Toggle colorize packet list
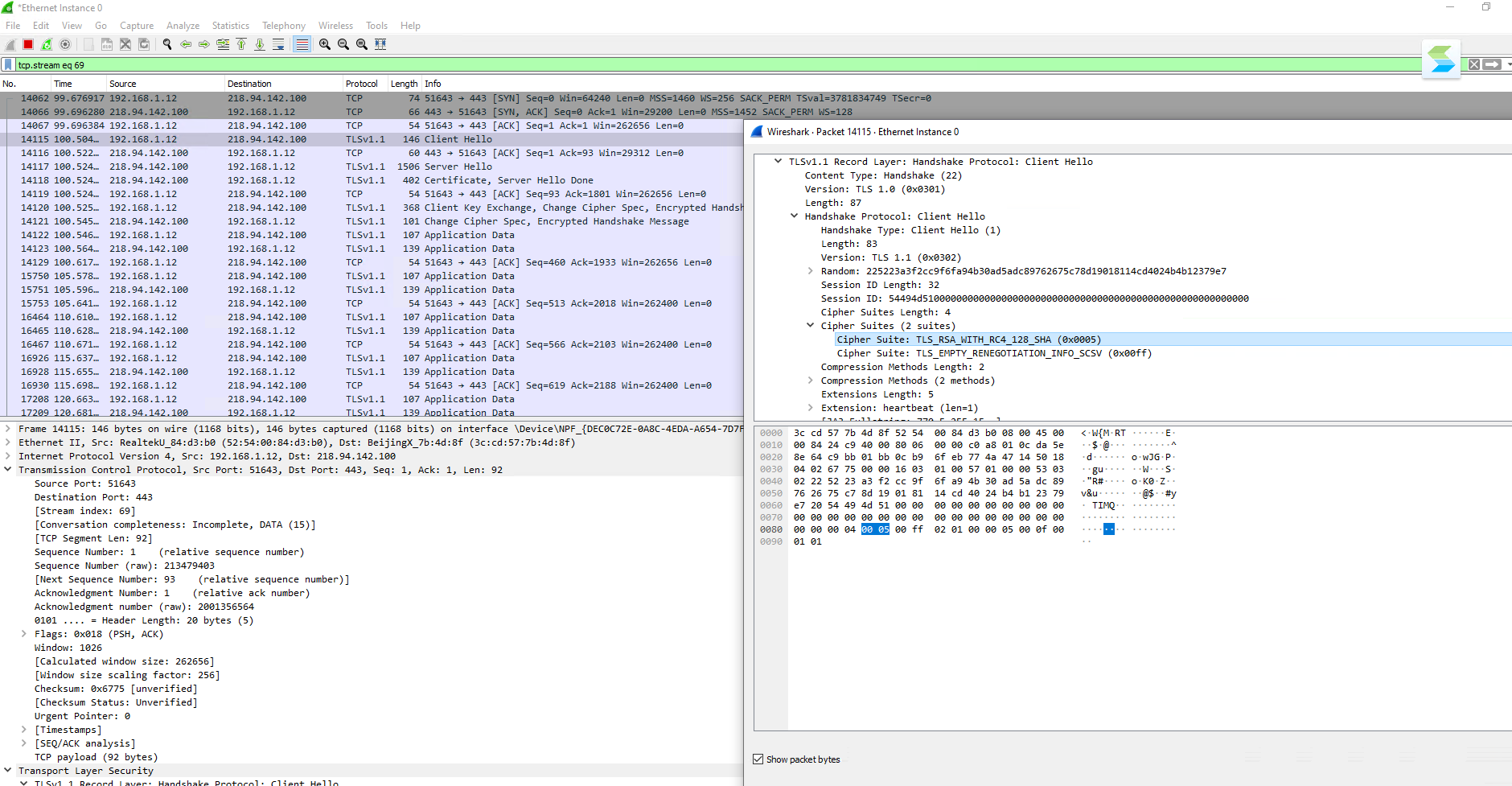This screenshot has height=786, width=1512. point(301,44)
